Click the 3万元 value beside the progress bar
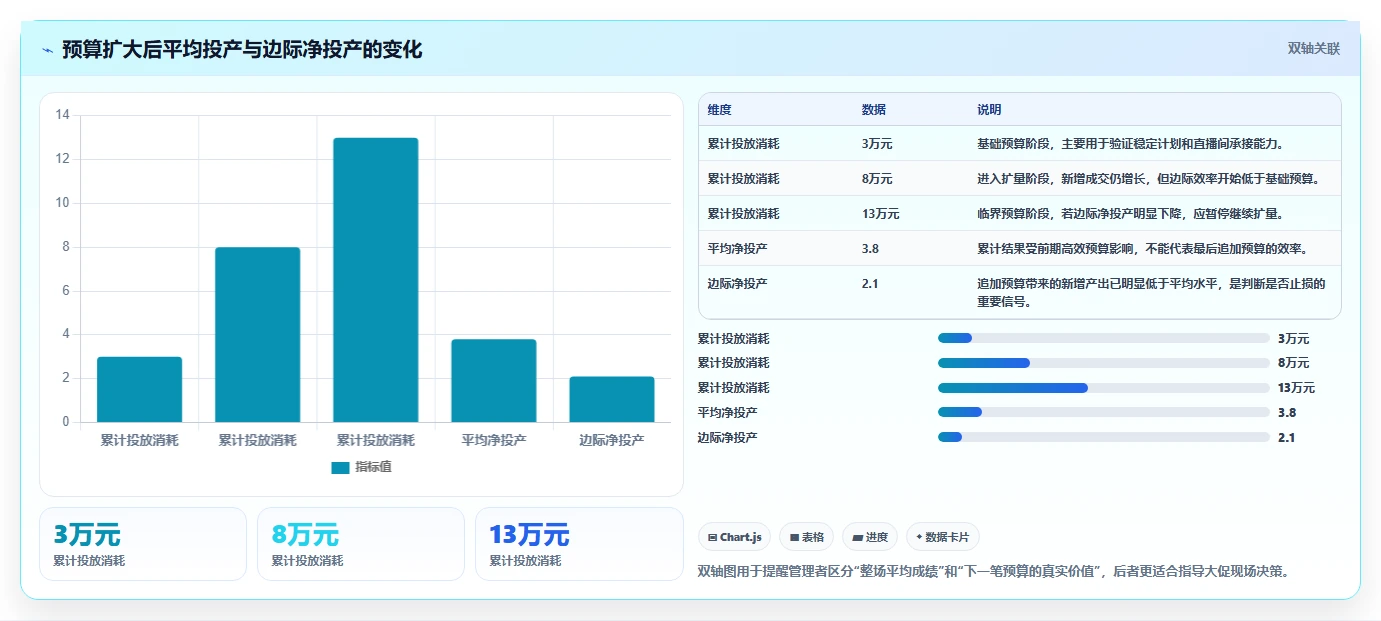Screen dimensions: 1381x621 (1293, 338)
